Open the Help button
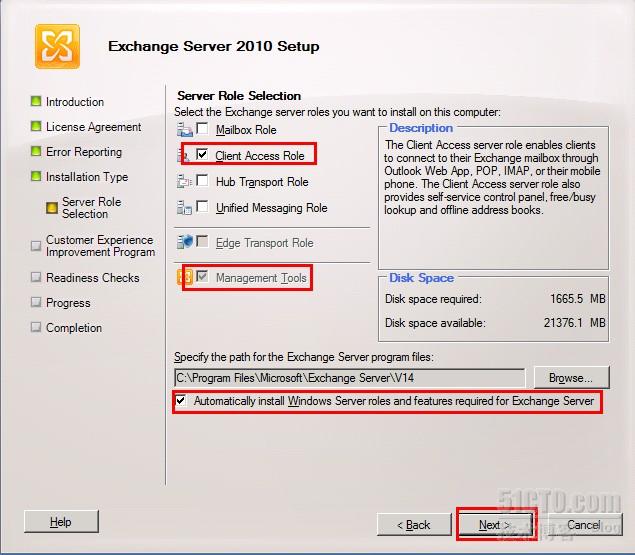This screenshot has width=635, height=555. tap(61, 522)
